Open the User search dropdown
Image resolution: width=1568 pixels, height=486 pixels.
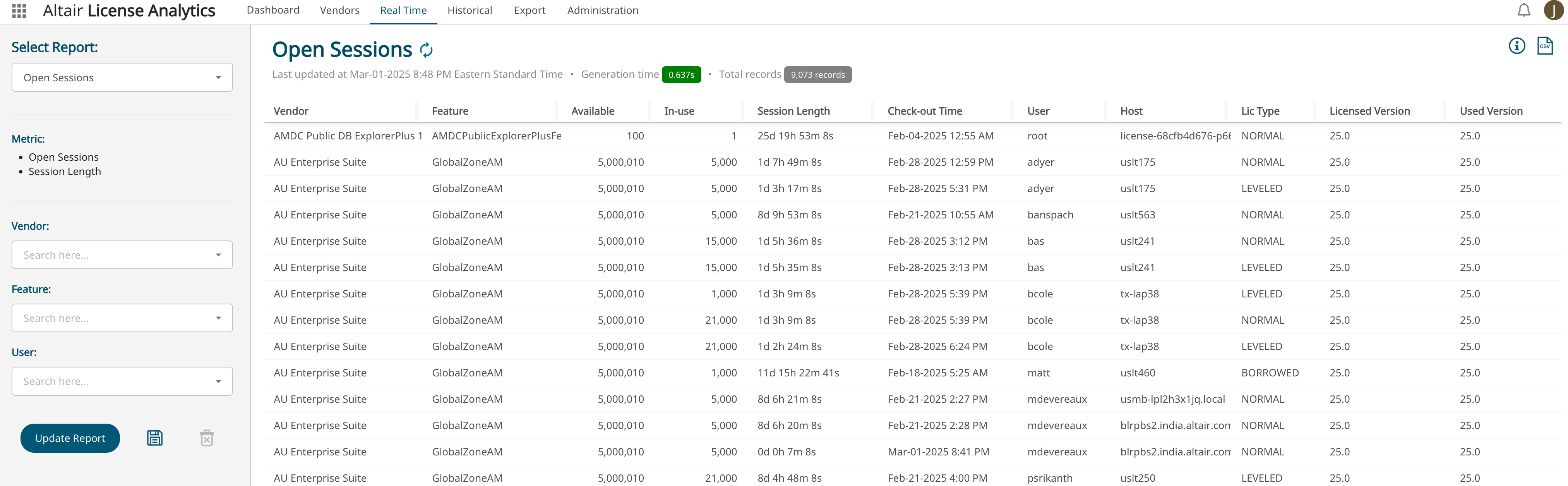(x=122, y=381)
